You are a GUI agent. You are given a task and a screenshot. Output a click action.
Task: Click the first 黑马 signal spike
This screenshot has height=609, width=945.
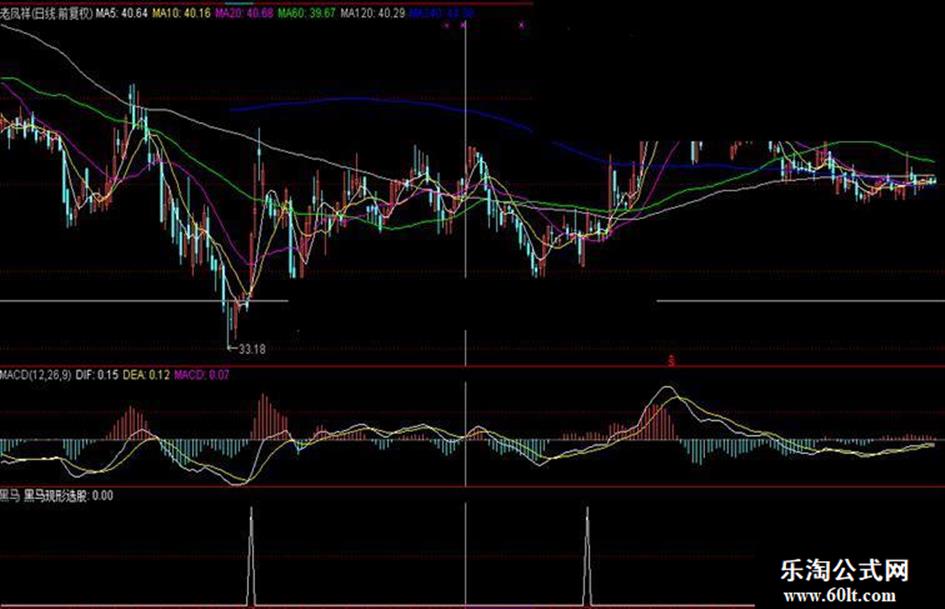tap(251, 556)
